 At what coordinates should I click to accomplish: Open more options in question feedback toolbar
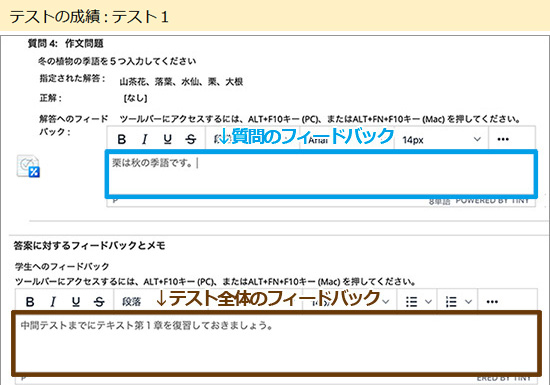[x=503, y=139]
